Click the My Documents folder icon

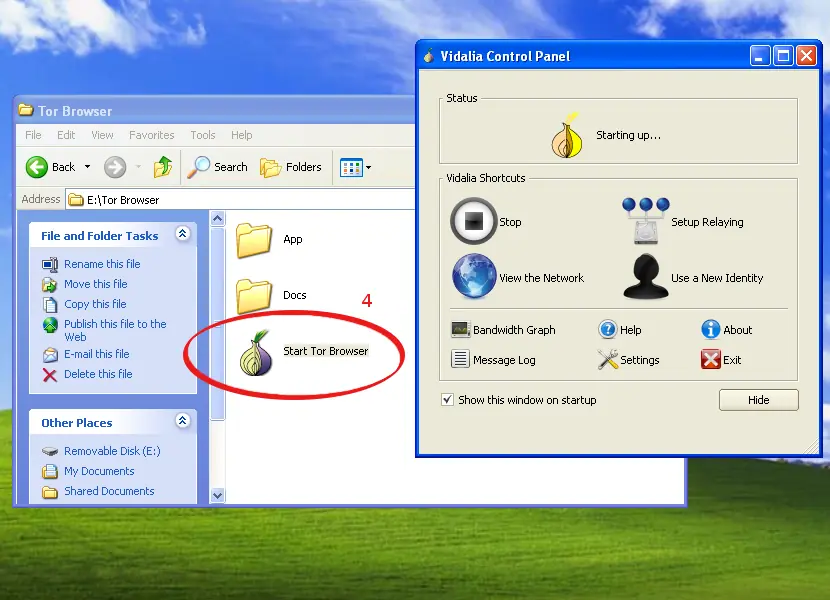tap(50, 471)
